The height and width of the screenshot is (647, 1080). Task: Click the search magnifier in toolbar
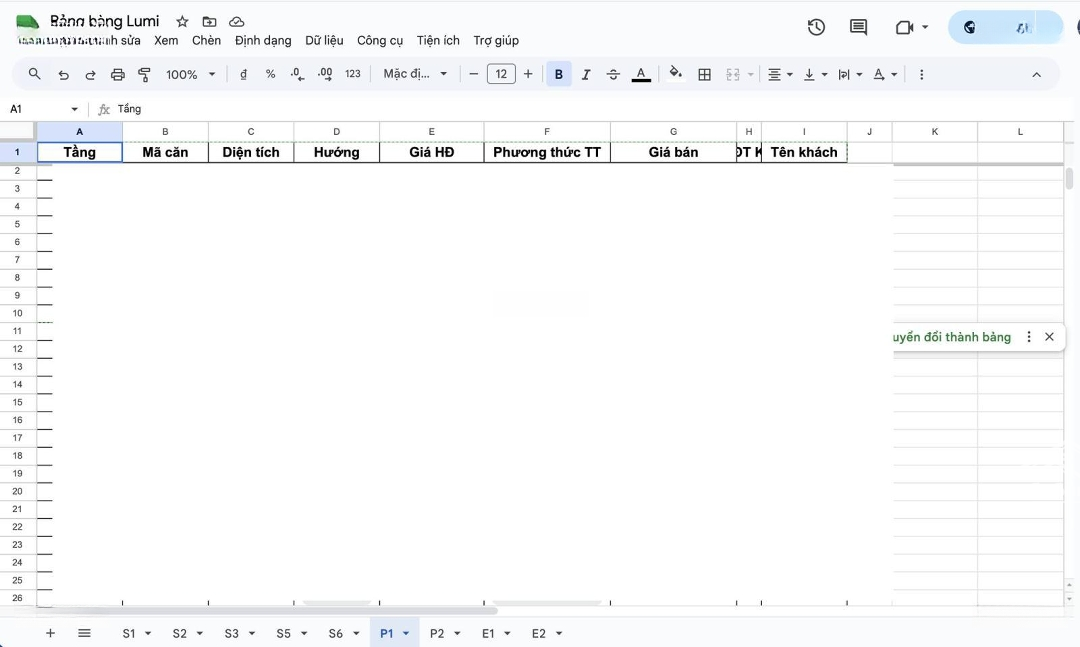click(35, 74)
